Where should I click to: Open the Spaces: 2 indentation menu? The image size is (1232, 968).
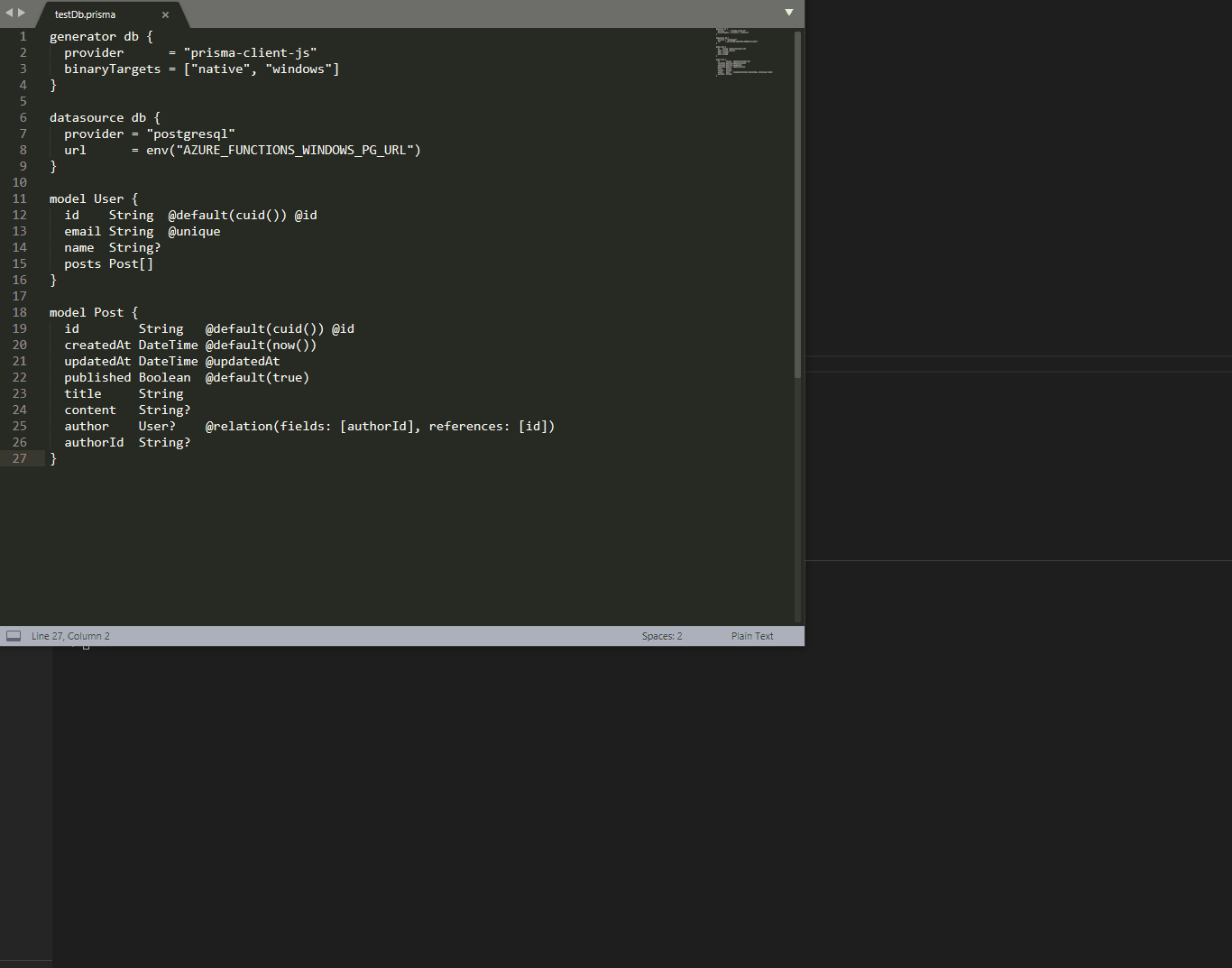coord(661,635)
